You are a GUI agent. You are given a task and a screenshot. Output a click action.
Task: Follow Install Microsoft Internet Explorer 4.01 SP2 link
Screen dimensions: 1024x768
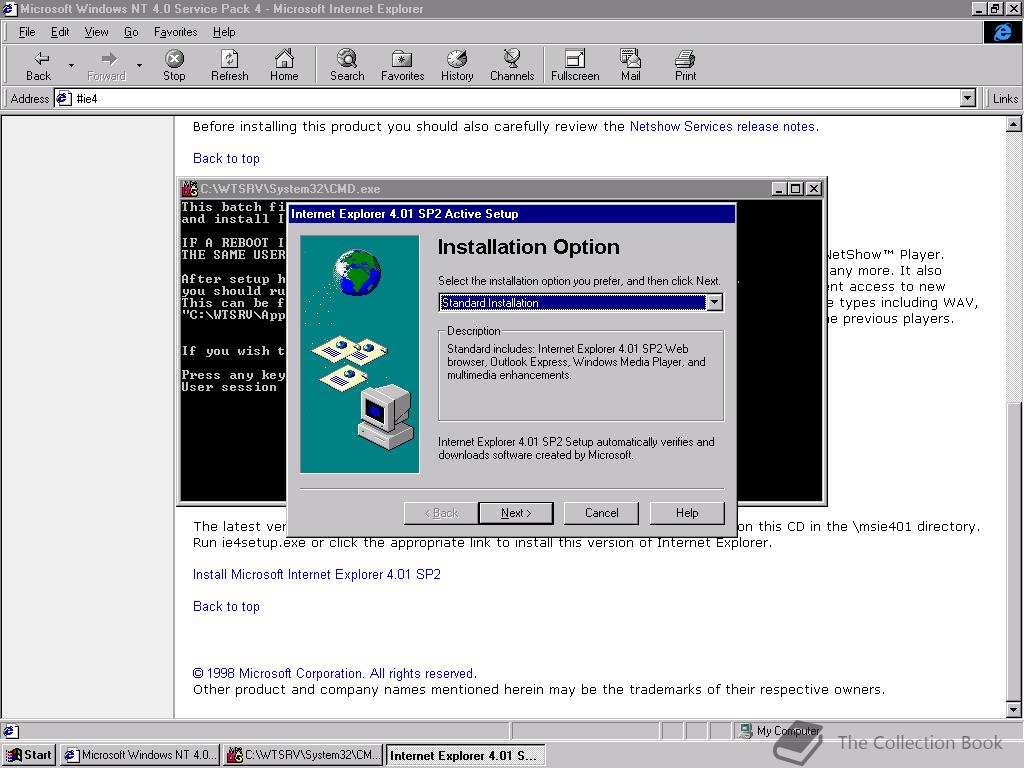point(317,575)
